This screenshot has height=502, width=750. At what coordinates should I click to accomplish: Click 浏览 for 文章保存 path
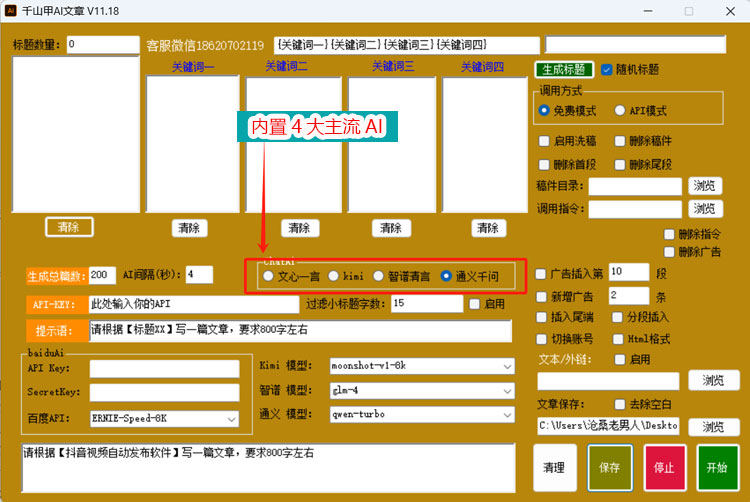[x=714, y=427]
